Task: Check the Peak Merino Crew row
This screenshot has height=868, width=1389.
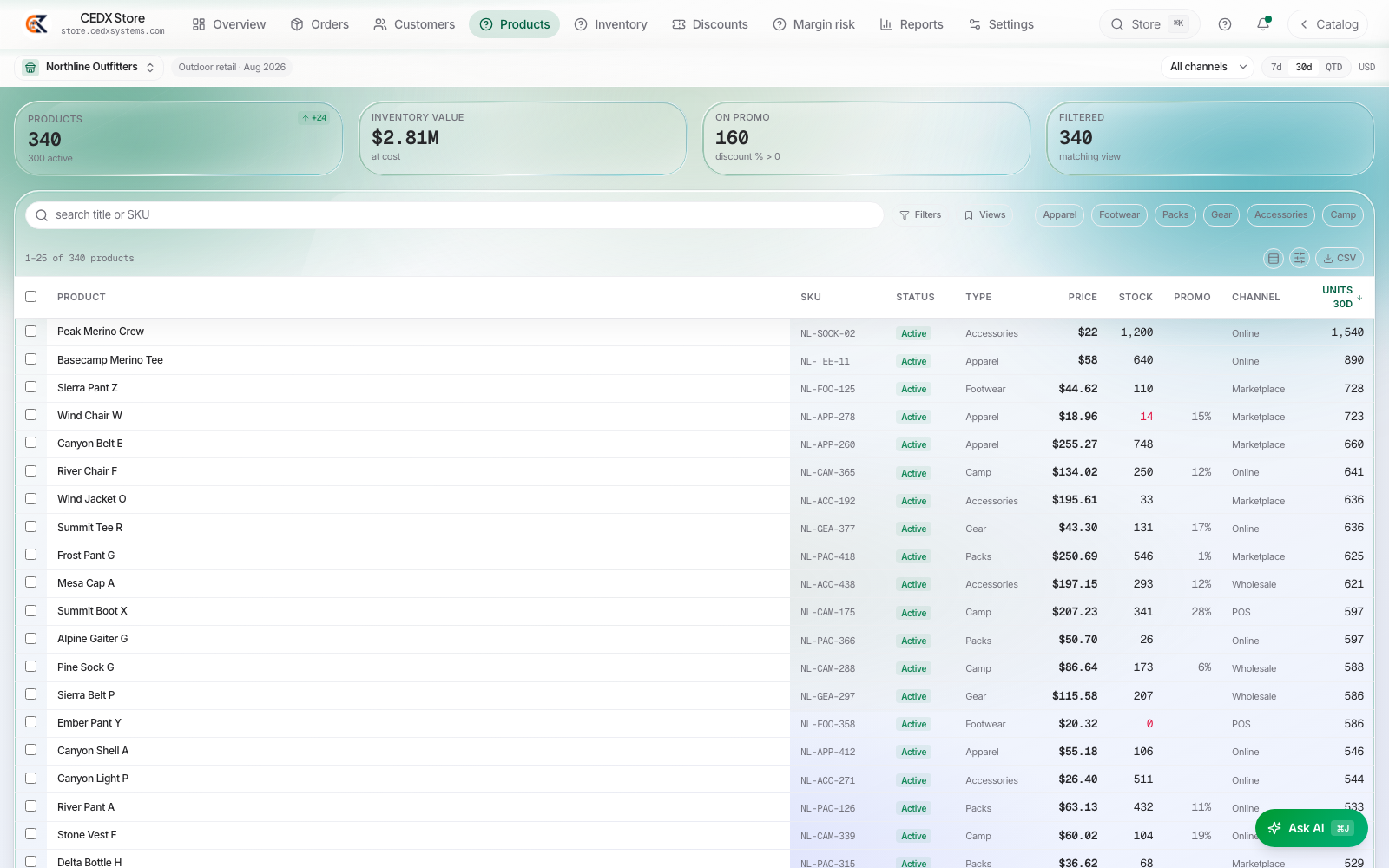Action: click(31, 332)
